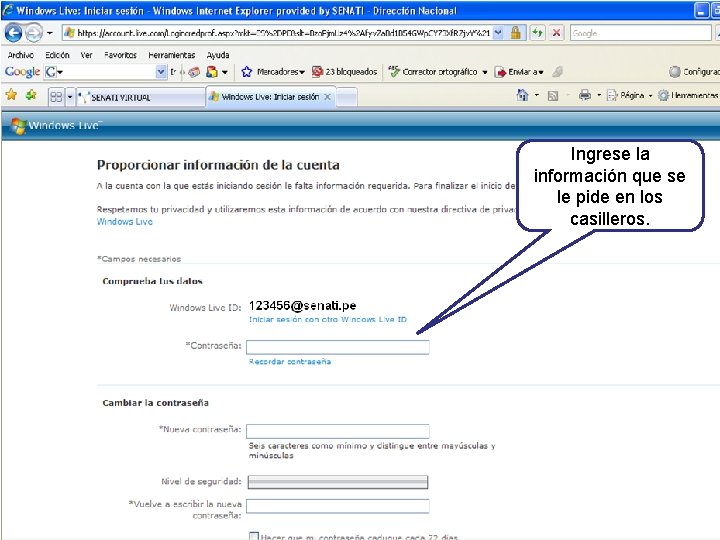Click the Recordar contraseña link
This screenshot has height=540, width=720.
click(290, 361)
